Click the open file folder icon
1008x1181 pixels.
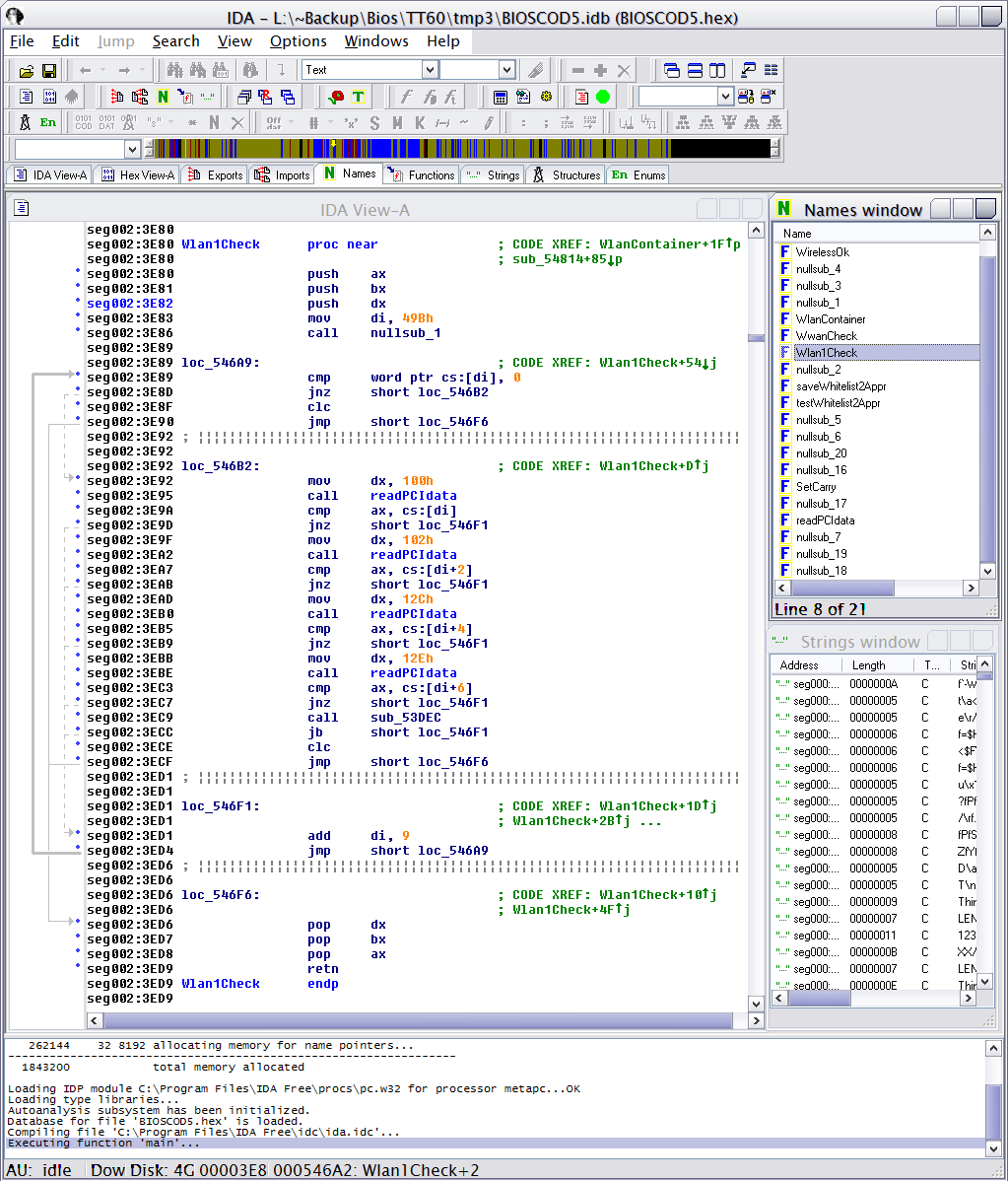(x=27, y=71)
